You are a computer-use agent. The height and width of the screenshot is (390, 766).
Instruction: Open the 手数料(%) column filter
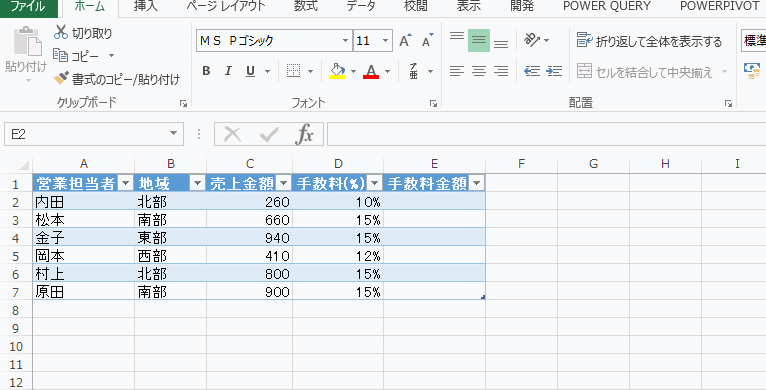[375, 183]
